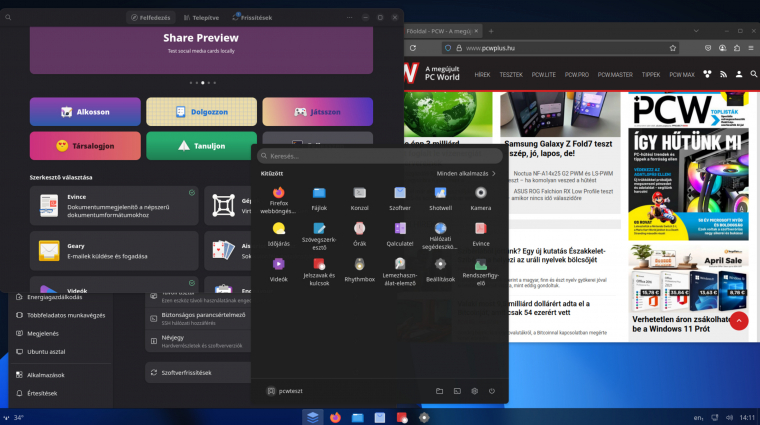Open Firefox from the pinned apps grid
Screen dimensions: 760x425
tap(278, 200)
